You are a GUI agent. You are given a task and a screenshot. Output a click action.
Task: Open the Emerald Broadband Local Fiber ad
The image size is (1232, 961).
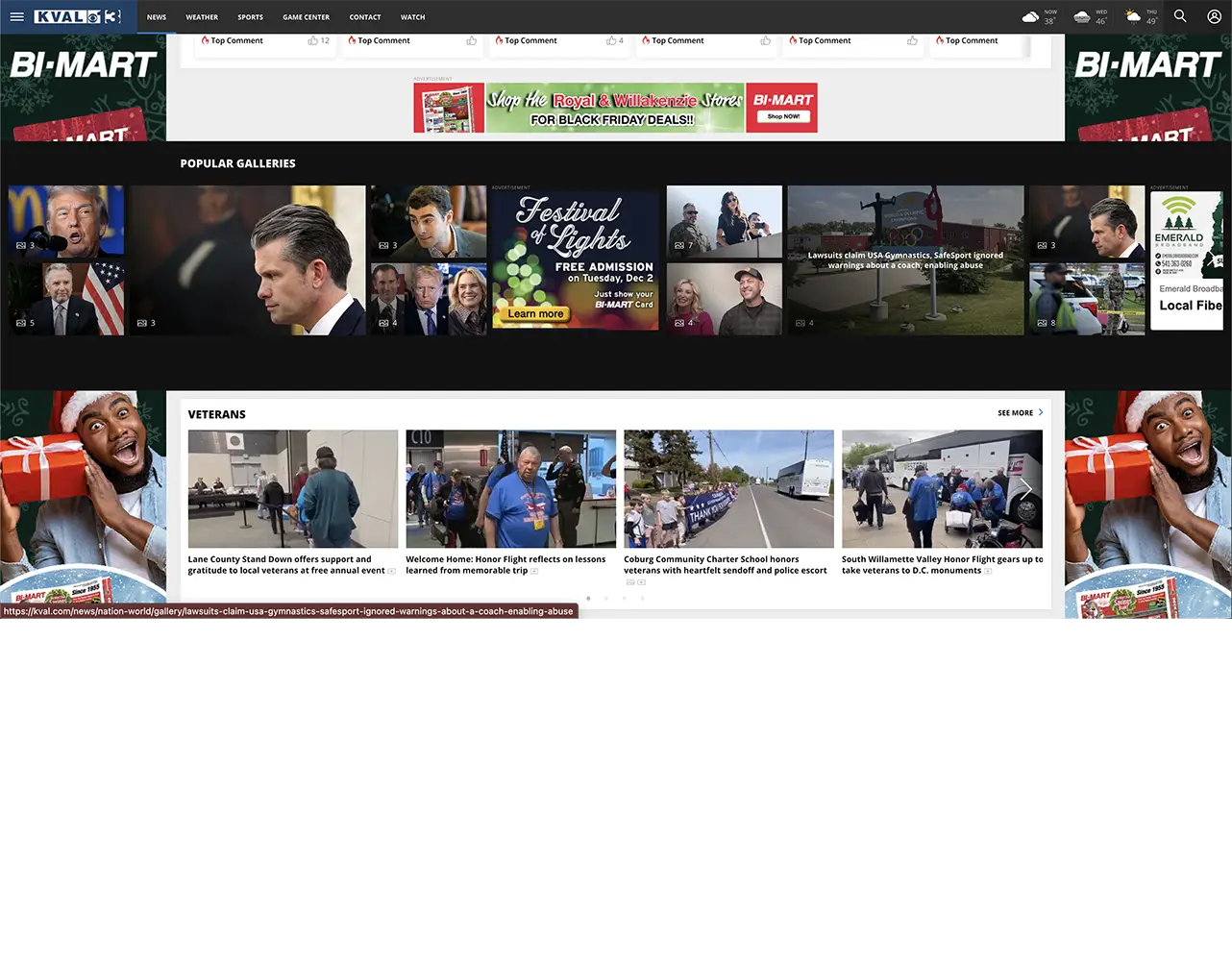[1188, 260]
